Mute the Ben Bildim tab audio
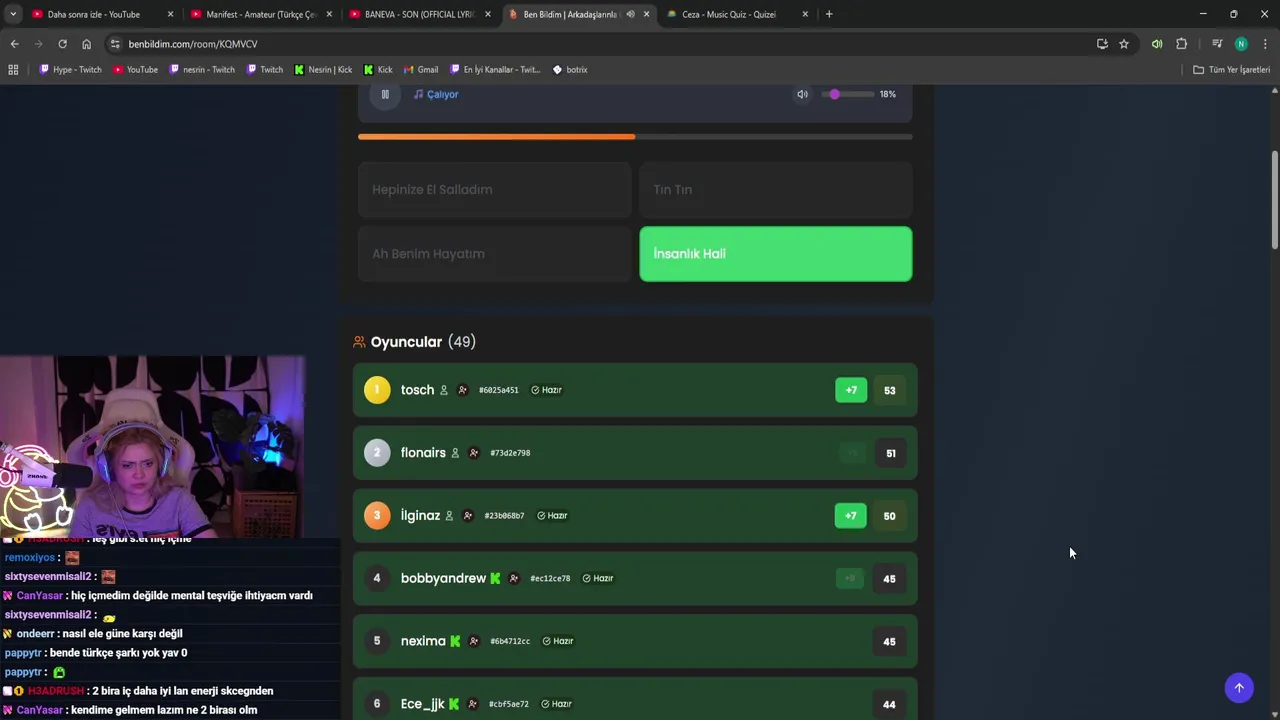The width and height of the screenshot is (1280, 720). coord(630,14)
